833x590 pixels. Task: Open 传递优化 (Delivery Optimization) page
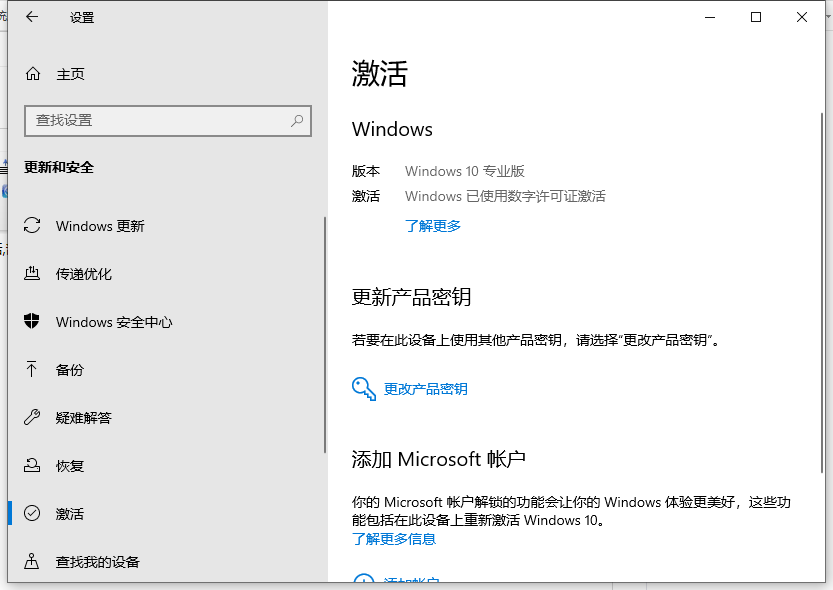click(x=83, y=274)
